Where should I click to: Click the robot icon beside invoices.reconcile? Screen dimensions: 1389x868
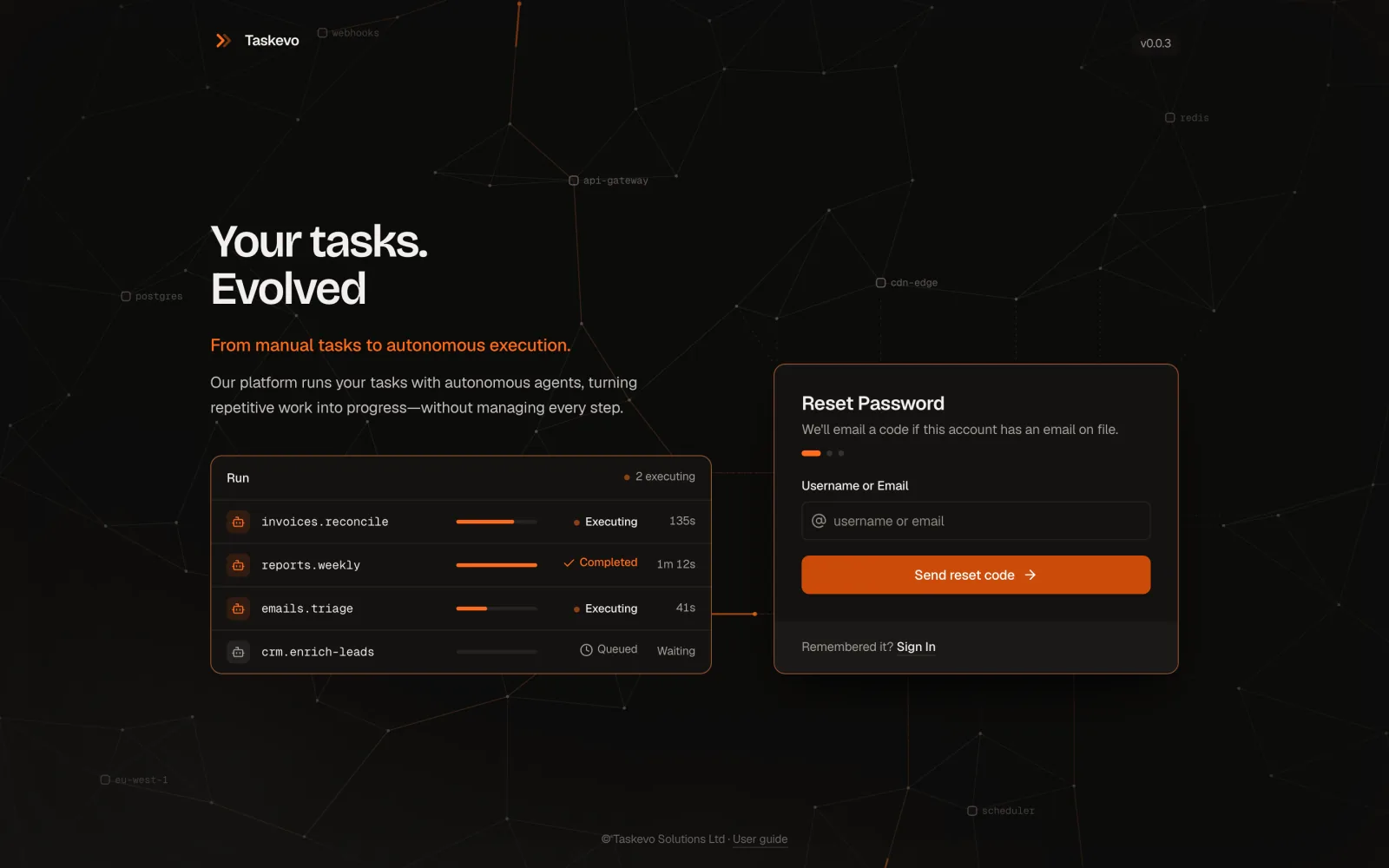238,522
